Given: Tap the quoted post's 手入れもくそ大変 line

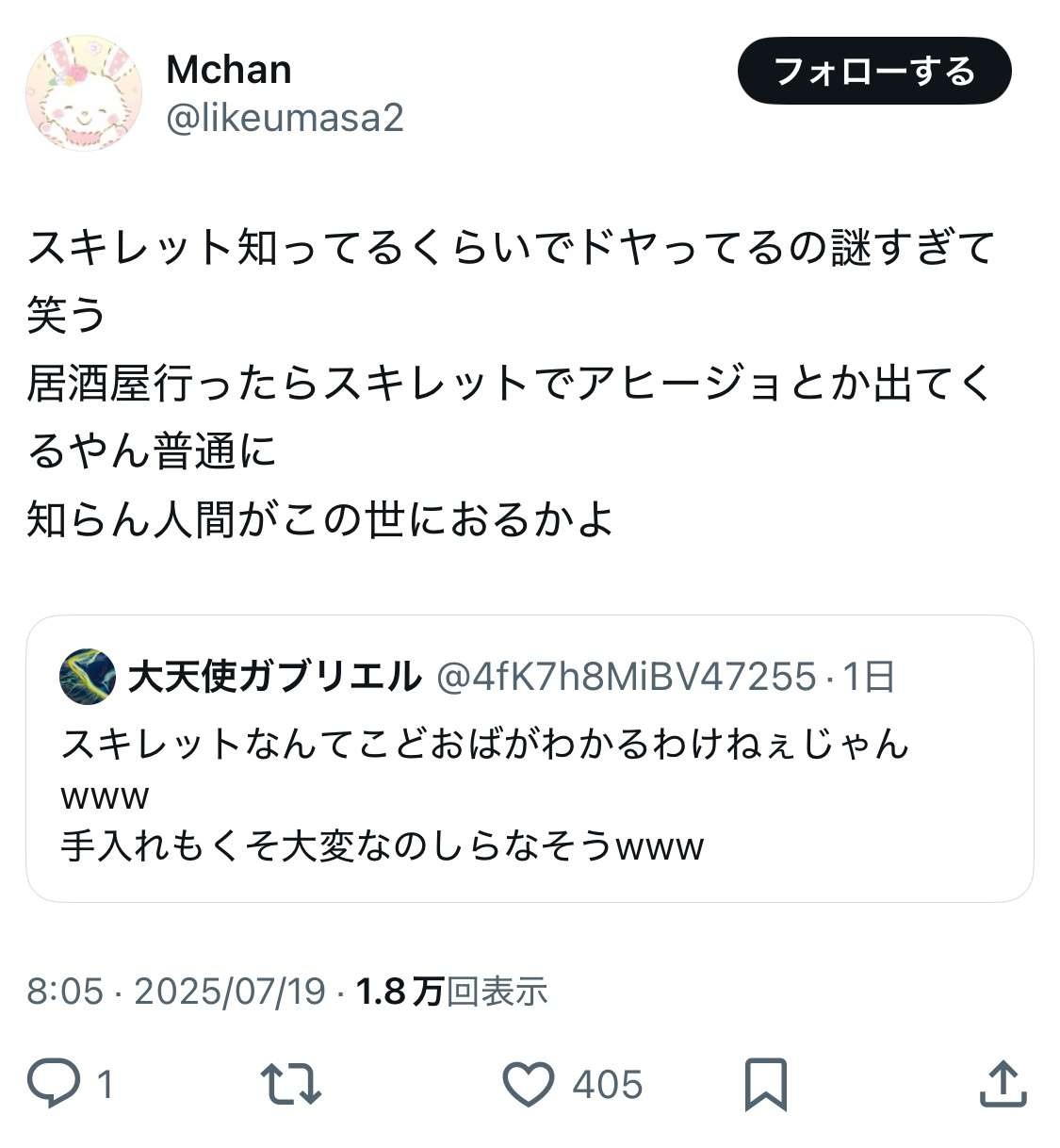Looking at the screenshot, I should click(x=383, y=845).
